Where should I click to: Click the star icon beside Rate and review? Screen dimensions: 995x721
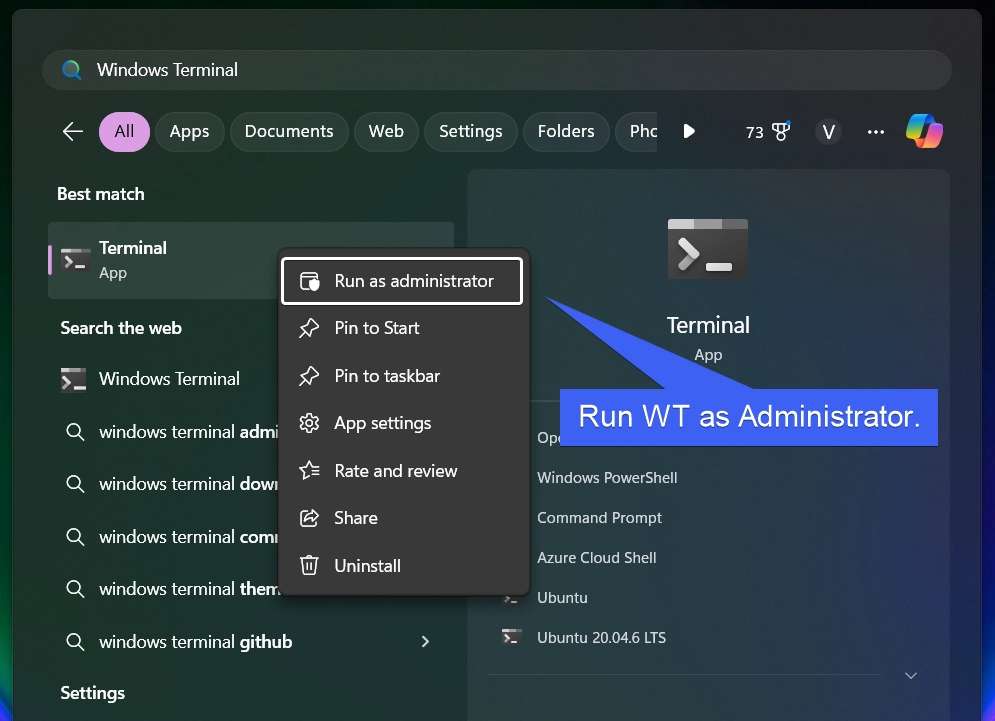(x=309, y=470)
